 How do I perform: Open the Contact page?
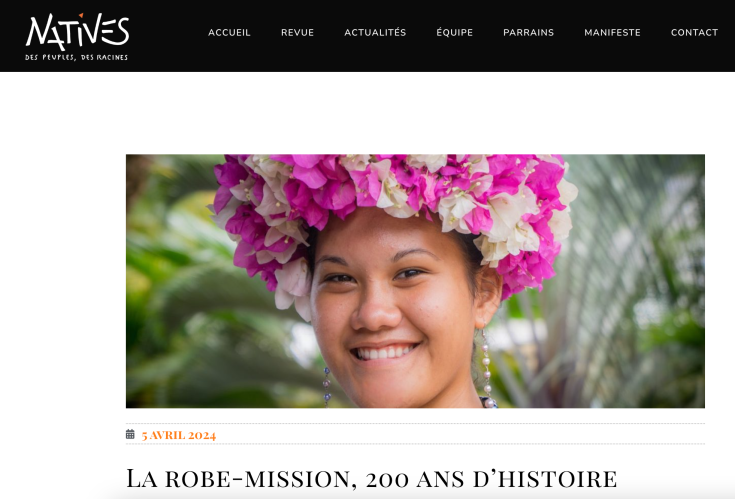pos(694,32)
